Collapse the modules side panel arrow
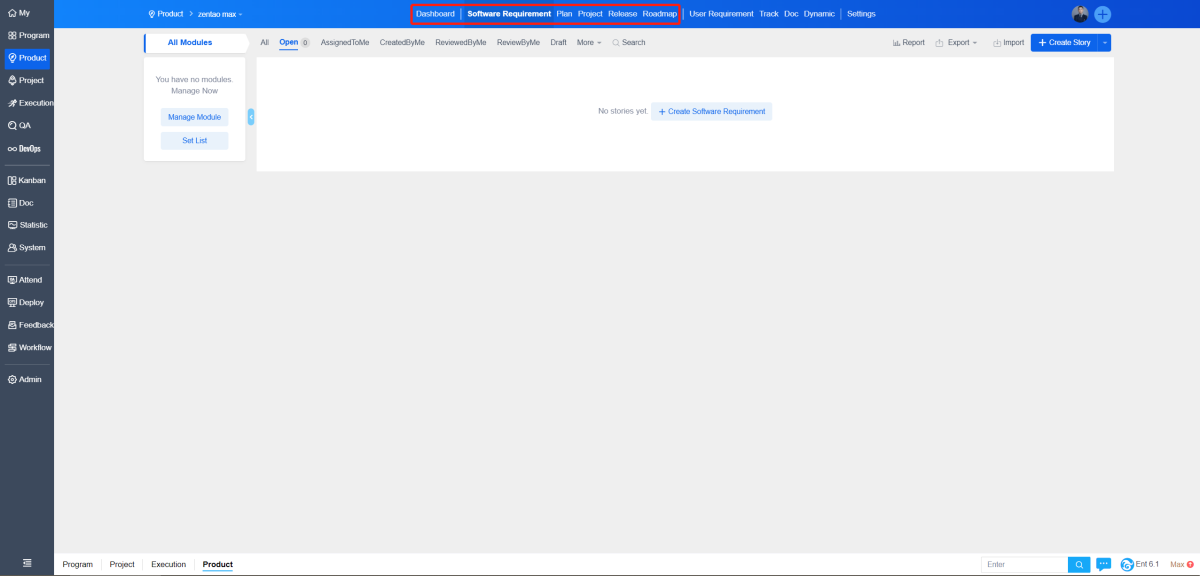 tap(251, 117)
